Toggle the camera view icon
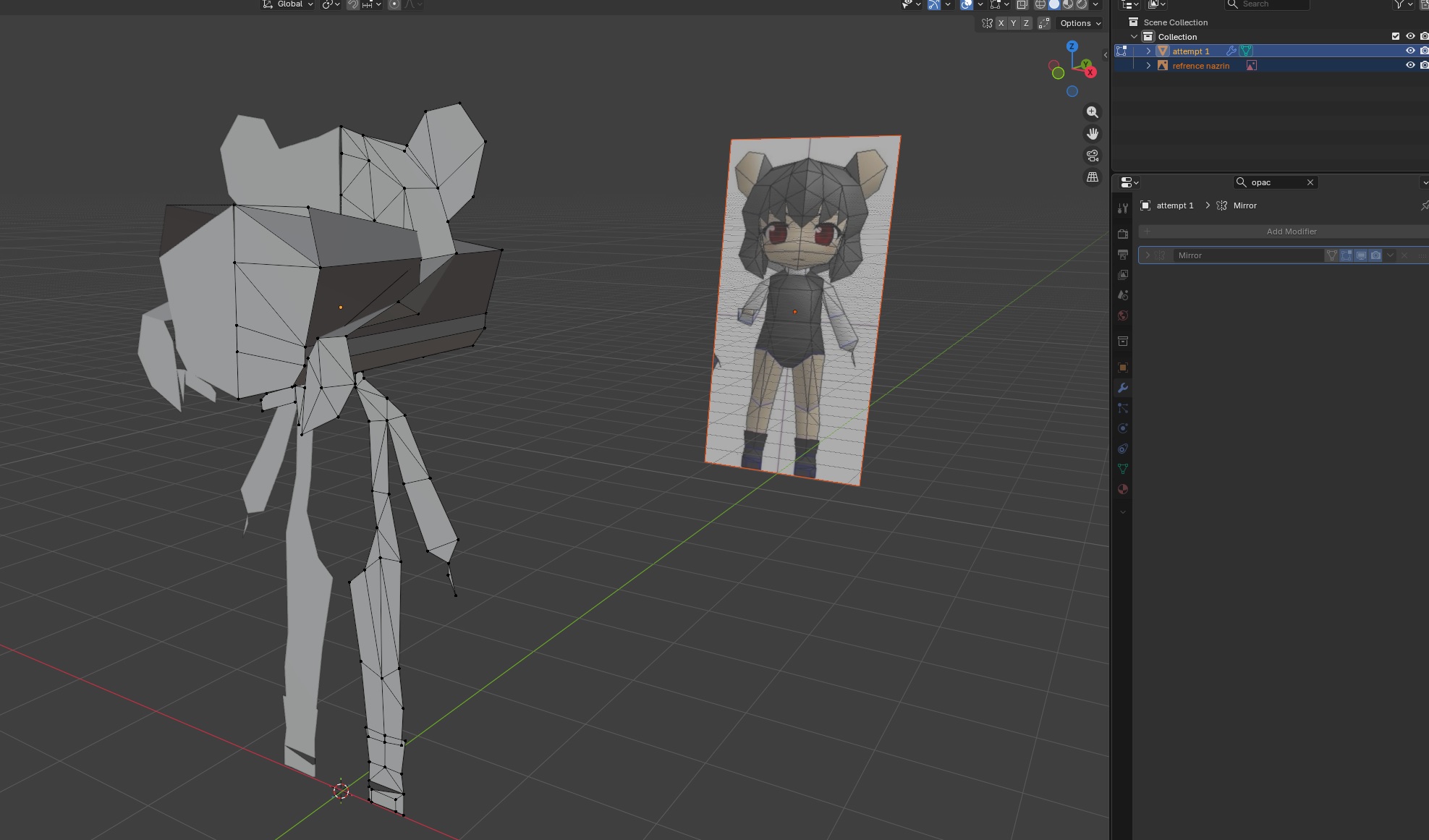Image resolution: width=1429 pixels, height=840 pixels. coord(1093,156)
